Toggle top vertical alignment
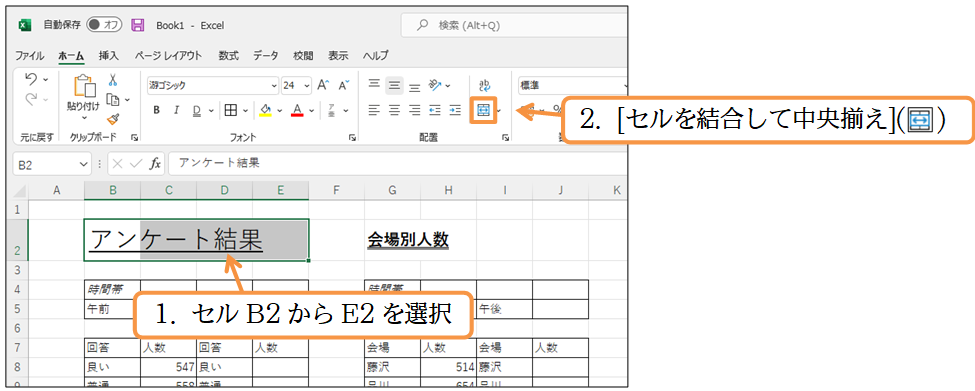 click(x=374, y=85)
